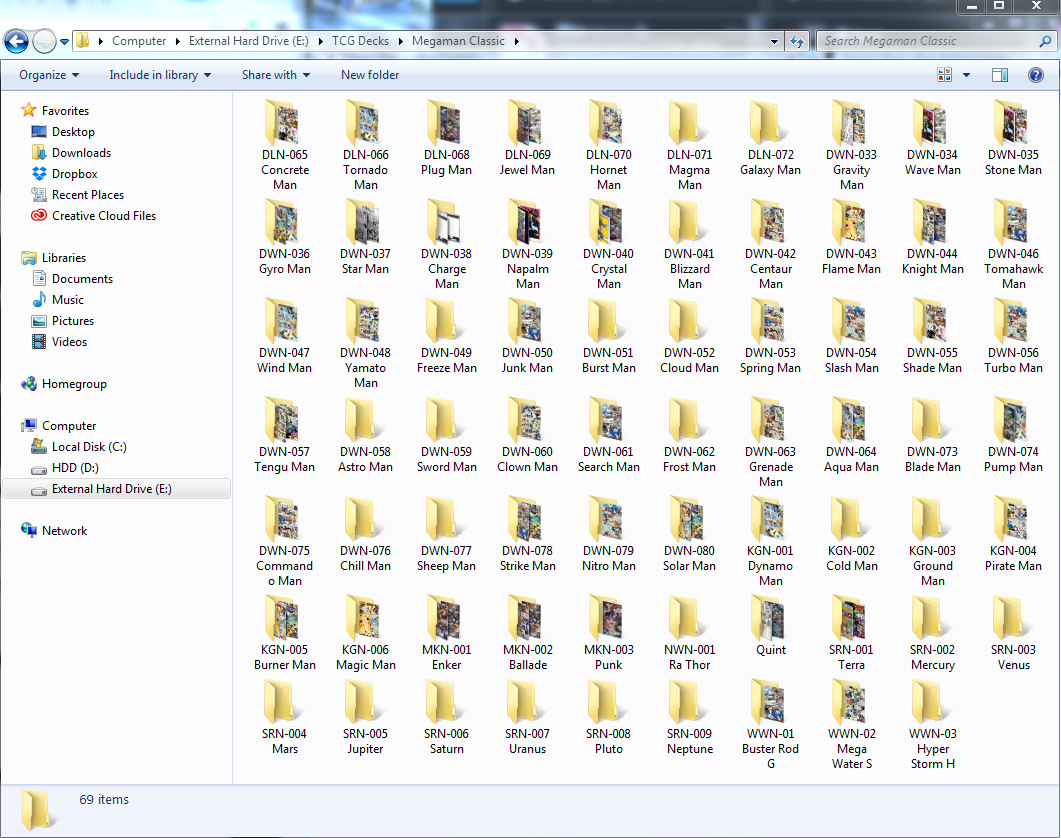Select TCG Decks in the breadcrumb
This screenshot has height=838, width=1061.
coord(360,41)
